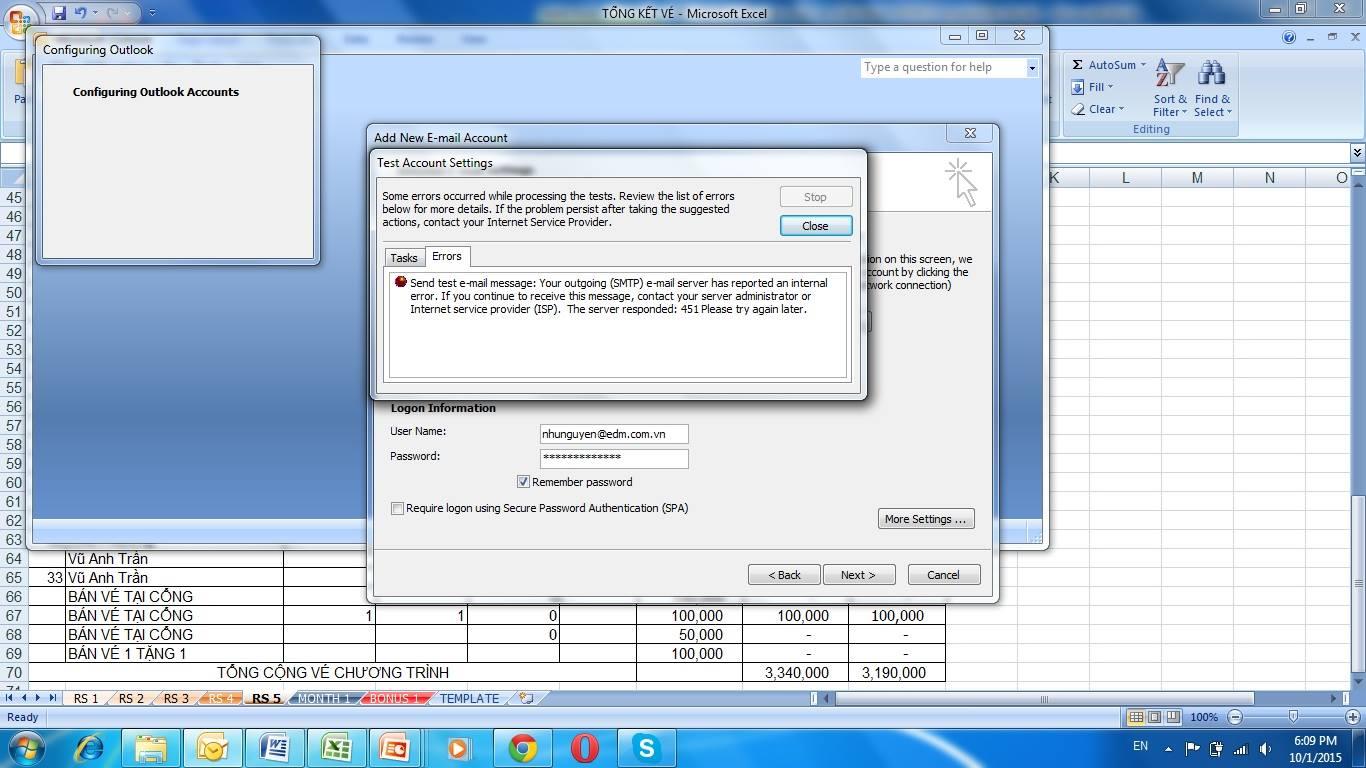
Task: Switch to Page Break Preview in status bar
Action: coord(1173,717)
